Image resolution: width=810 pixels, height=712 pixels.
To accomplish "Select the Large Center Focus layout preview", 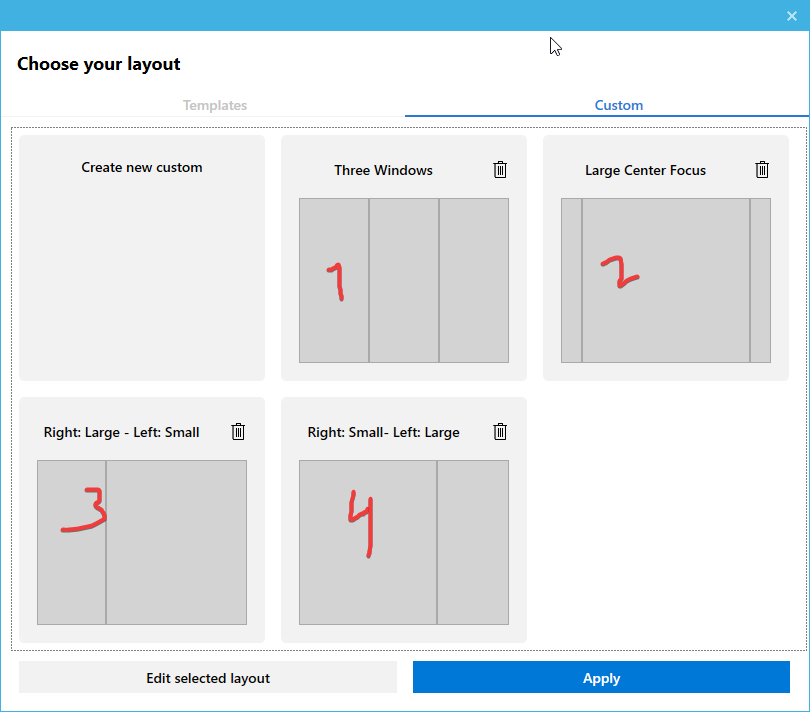I will [x=665, y=280].
